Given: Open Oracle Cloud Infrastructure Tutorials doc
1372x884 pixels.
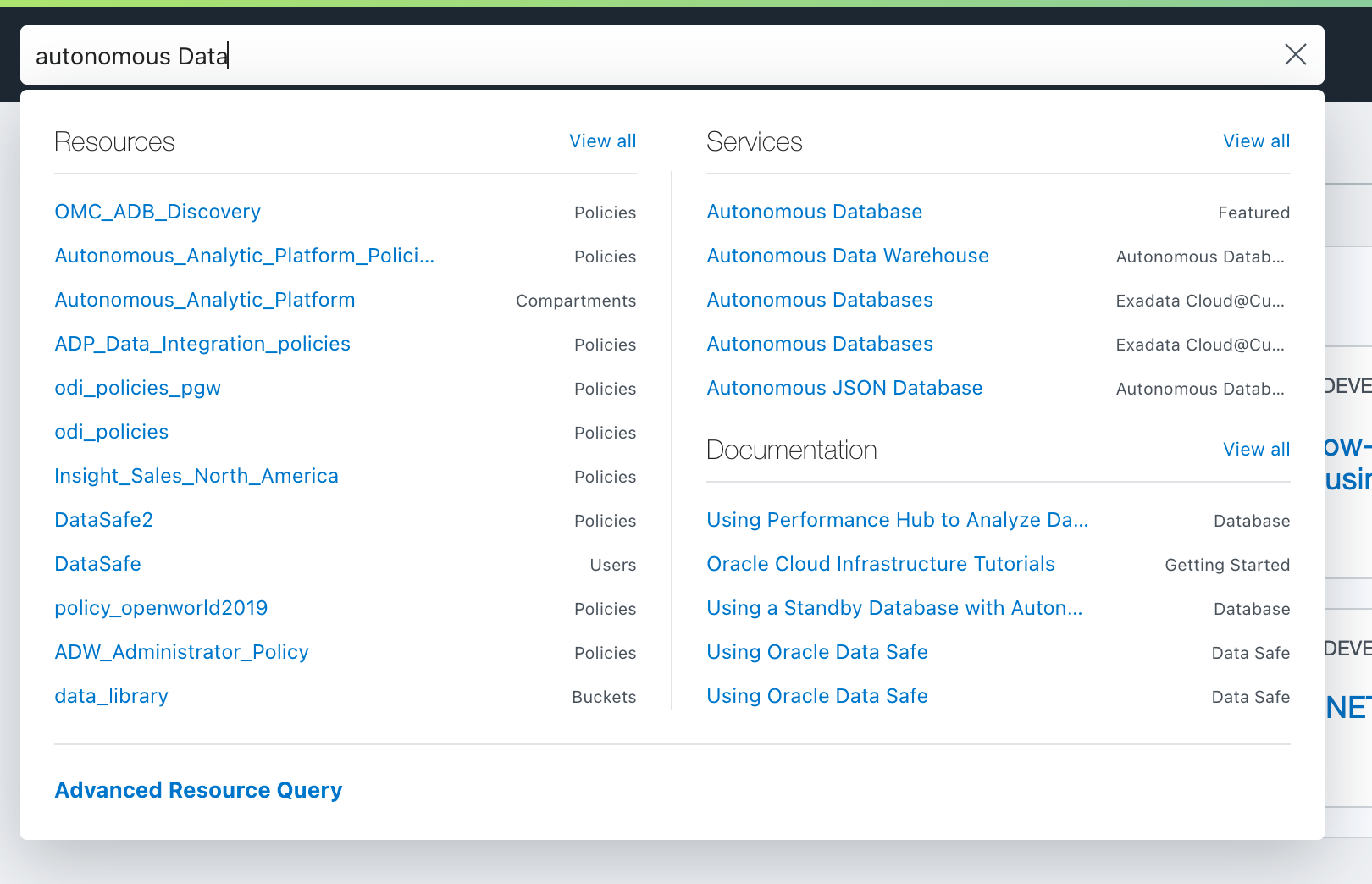Looking at the screenshot, I should (881, 564).
